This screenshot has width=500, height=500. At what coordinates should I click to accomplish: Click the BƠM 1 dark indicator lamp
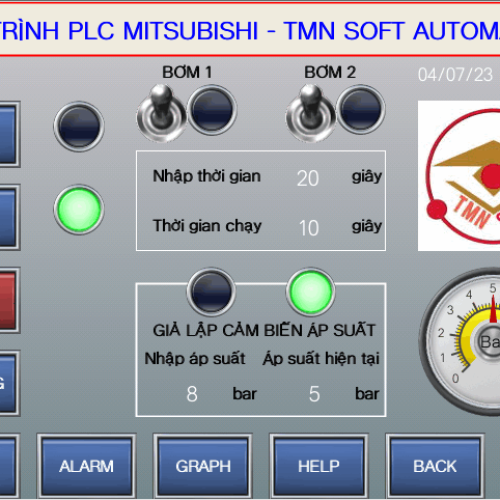click(212, 110)
